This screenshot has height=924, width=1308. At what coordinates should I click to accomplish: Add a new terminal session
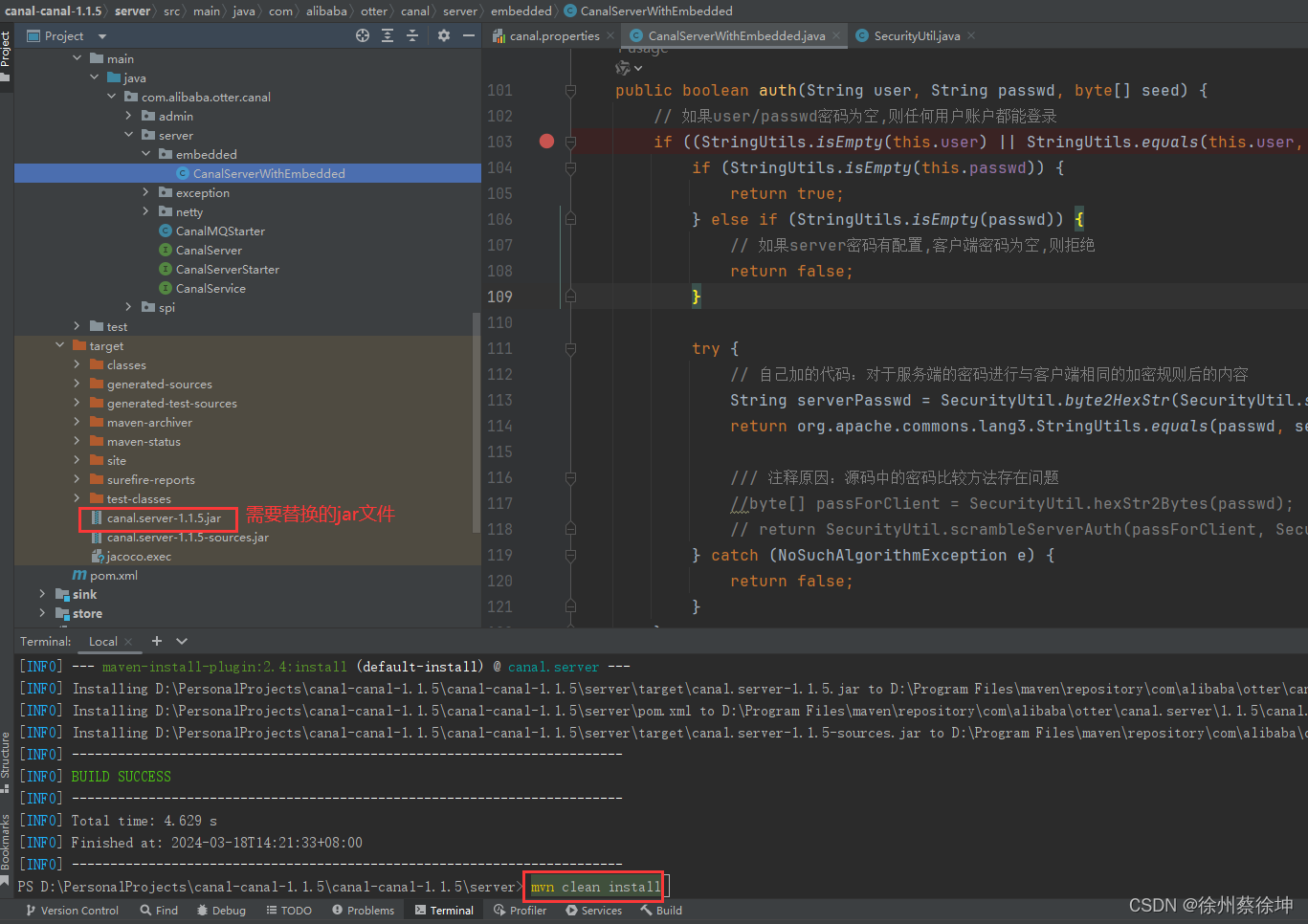pos(157,641)
